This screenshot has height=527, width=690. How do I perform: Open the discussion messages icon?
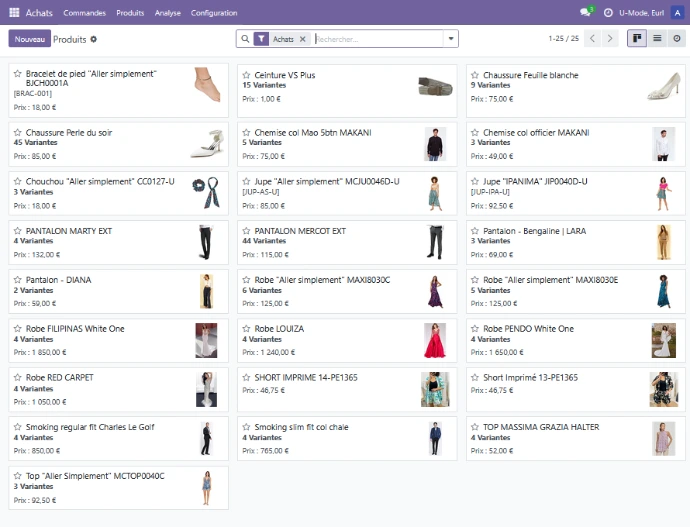coord(586,12)
